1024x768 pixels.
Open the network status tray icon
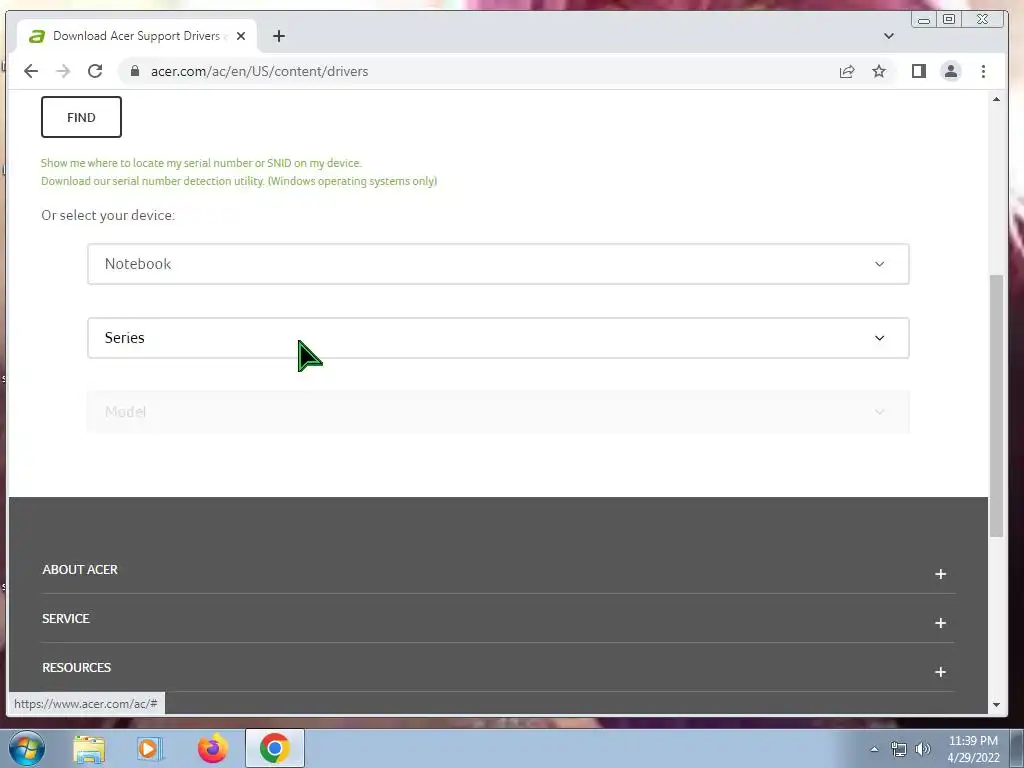tap(899, 749)
